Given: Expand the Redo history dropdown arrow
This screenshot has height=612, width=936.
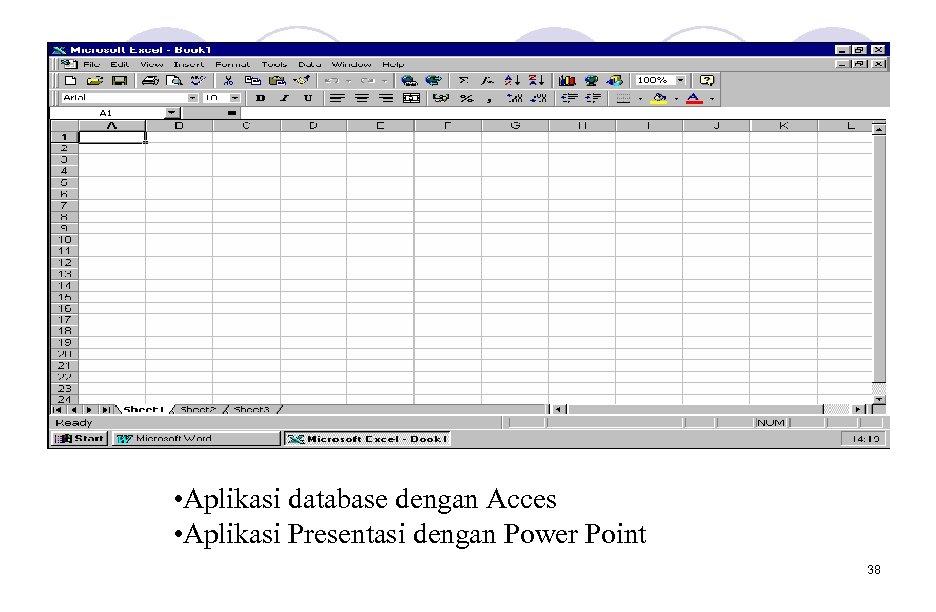Looking at the screenshot, I should pos(384,81).
